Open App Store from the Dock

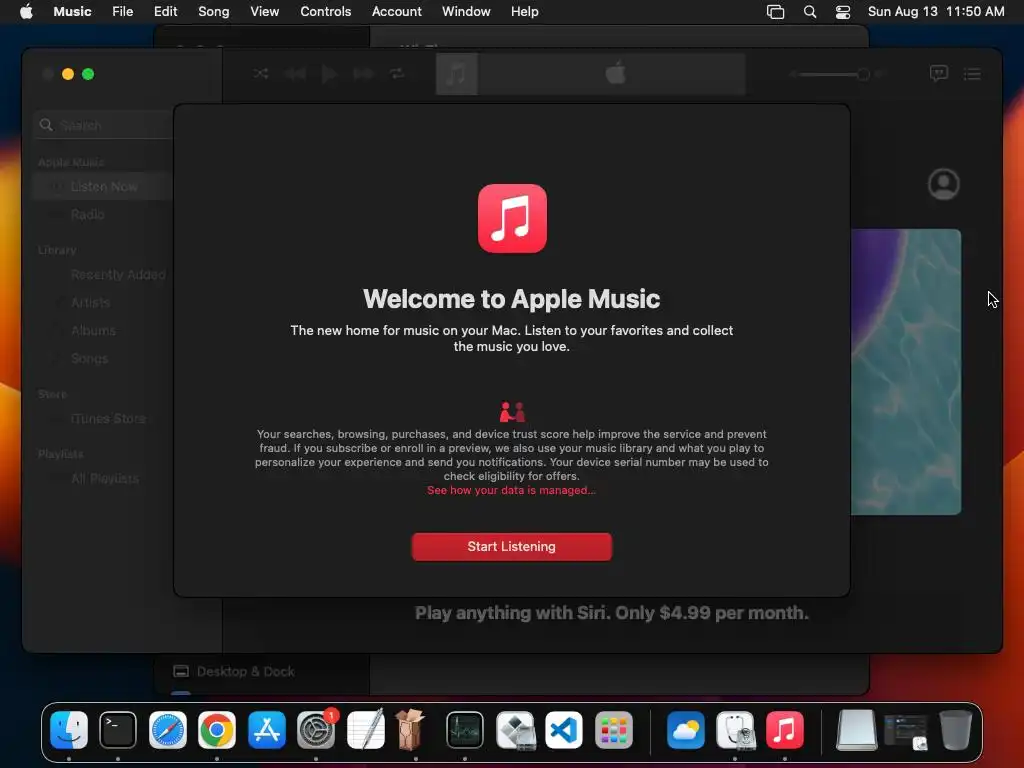point(266,729)
